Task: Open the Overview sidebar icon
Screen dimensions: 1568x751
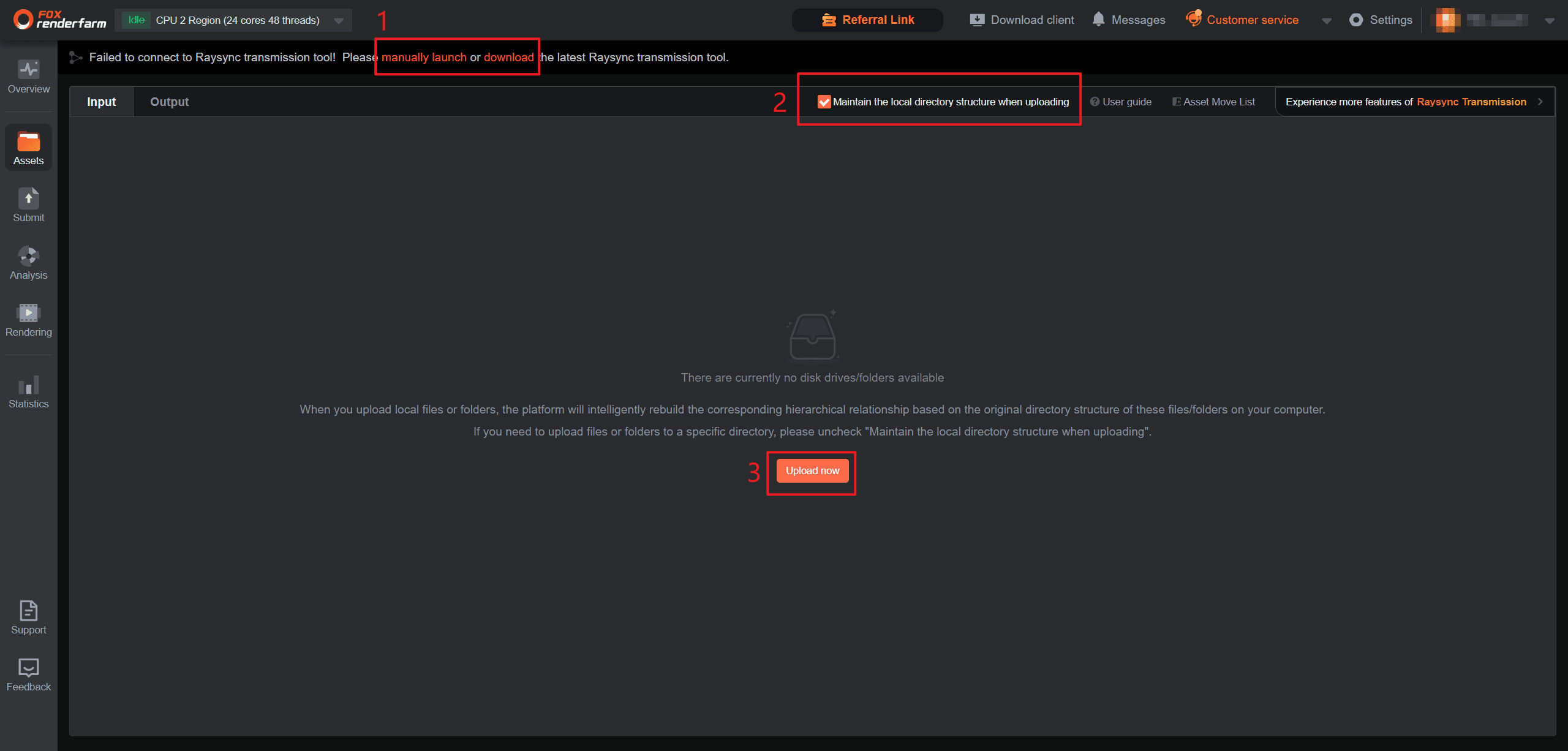Action: (x=29, y=70)
